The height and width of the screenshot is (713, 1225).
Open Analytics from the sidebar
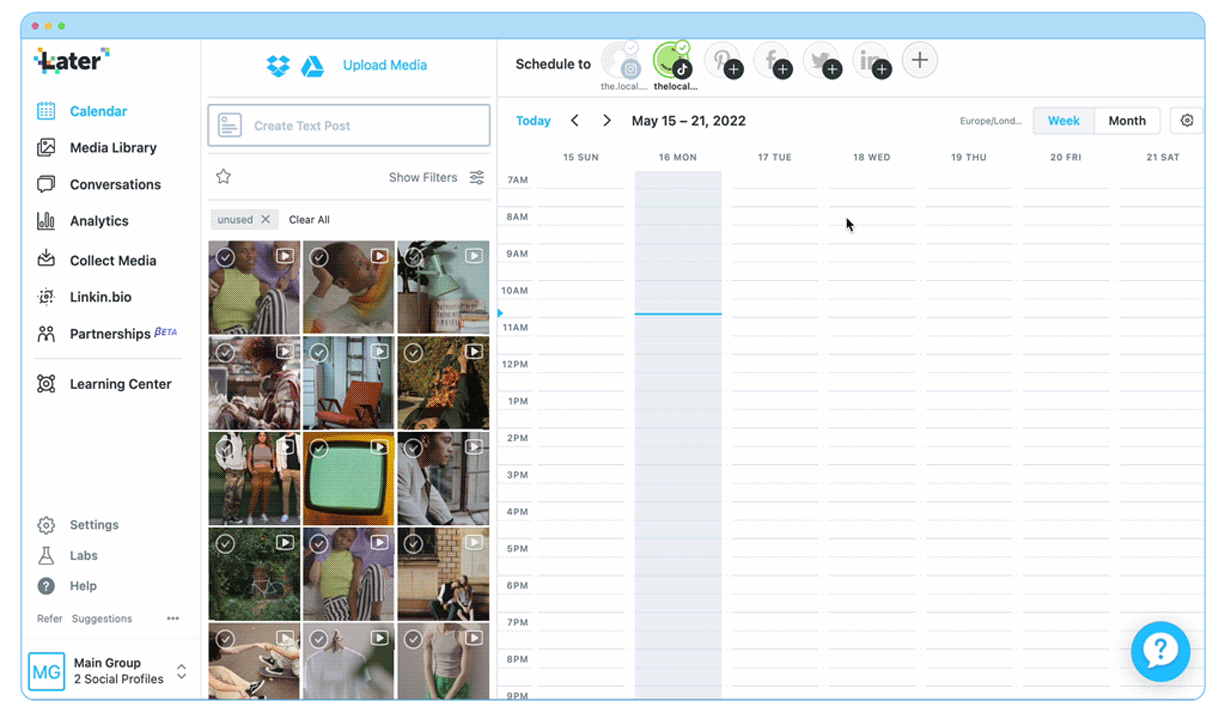pos(83,221)
